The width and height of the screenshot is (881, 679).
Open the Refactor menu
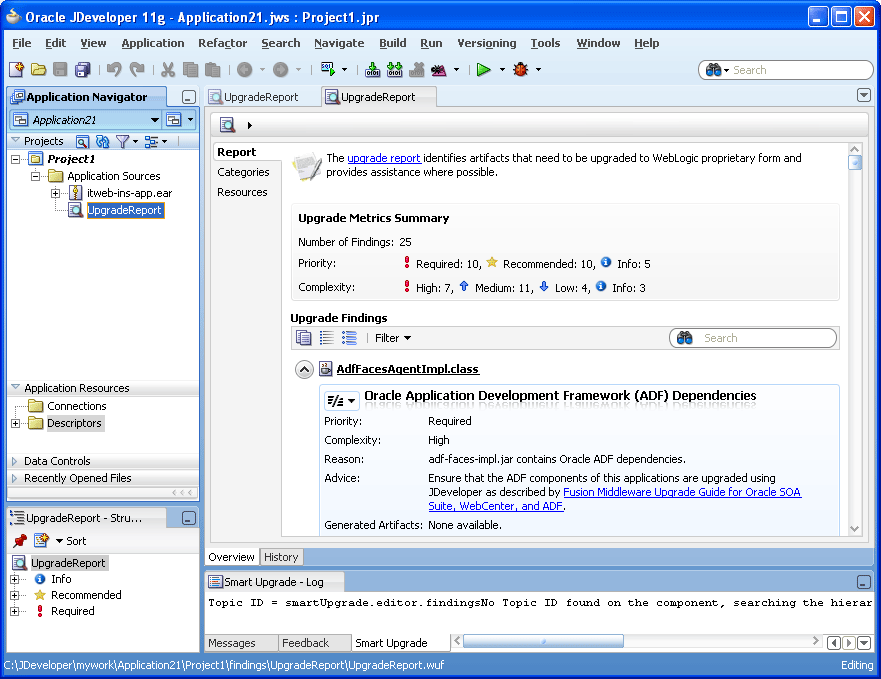(222, 43)
